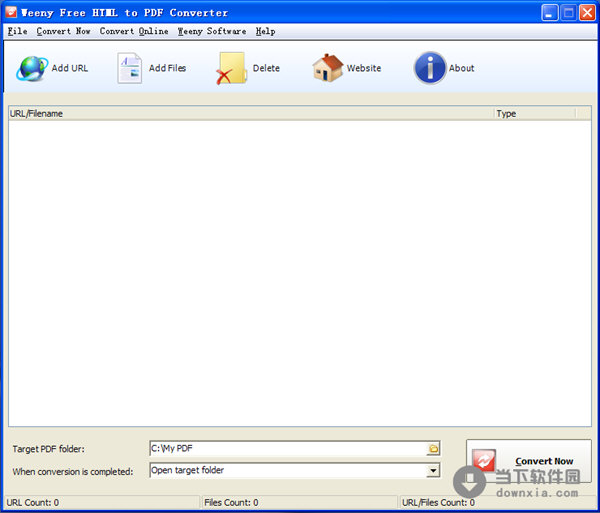This screenshot has height=513, width=600.
Task: Open the Website house icon
Action: [x=328, y=68]
